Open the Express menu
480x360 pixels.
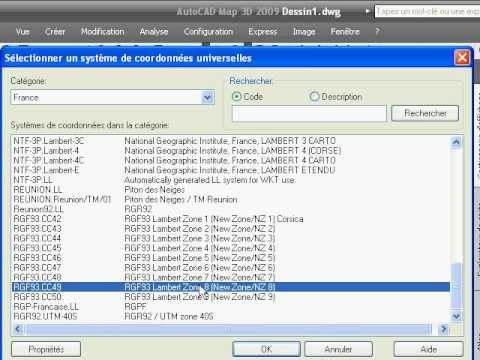[263, 32]
